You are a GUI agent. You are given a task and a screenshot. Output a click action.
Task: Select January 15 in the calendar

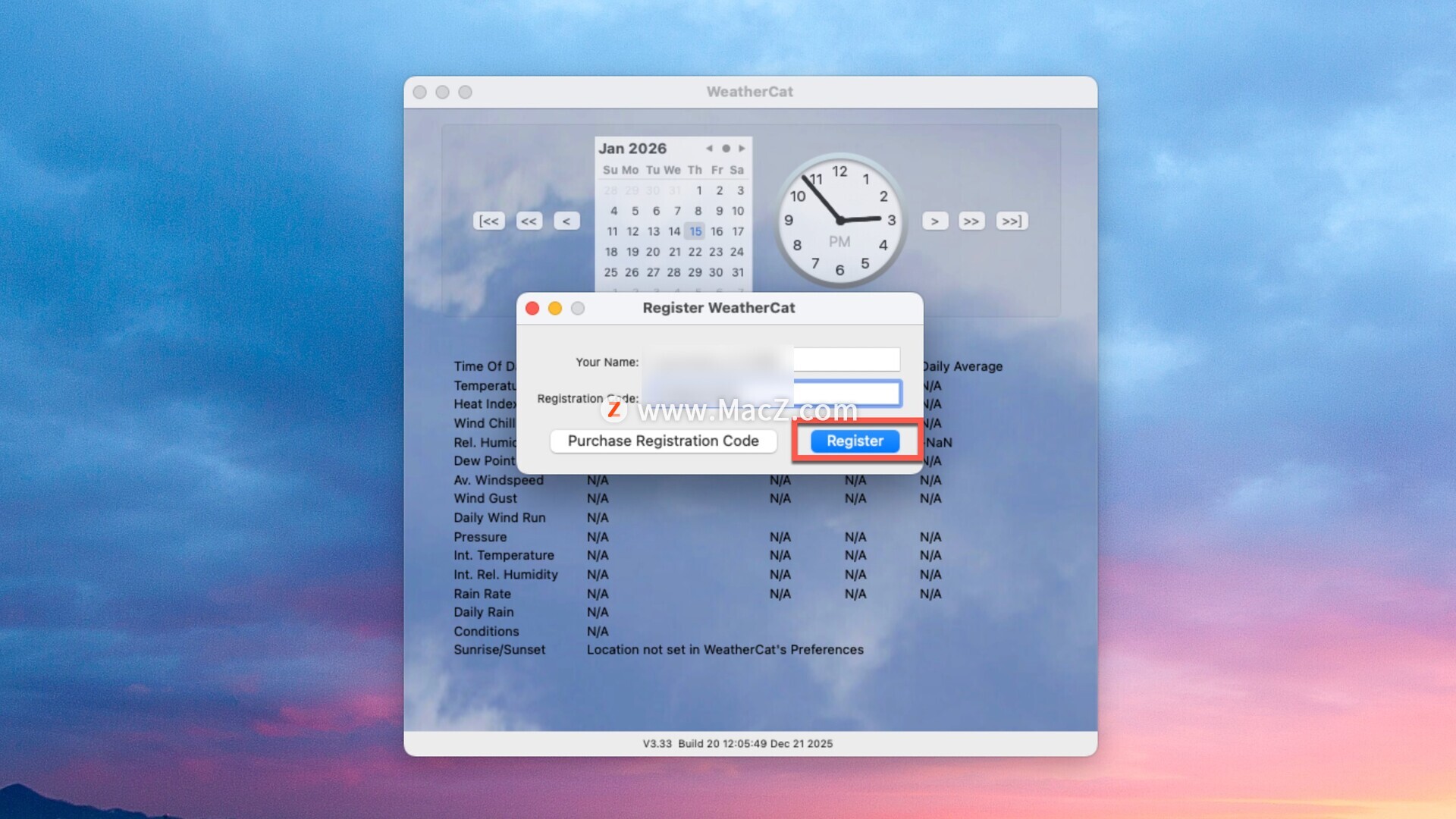click(x=695, y=231)
